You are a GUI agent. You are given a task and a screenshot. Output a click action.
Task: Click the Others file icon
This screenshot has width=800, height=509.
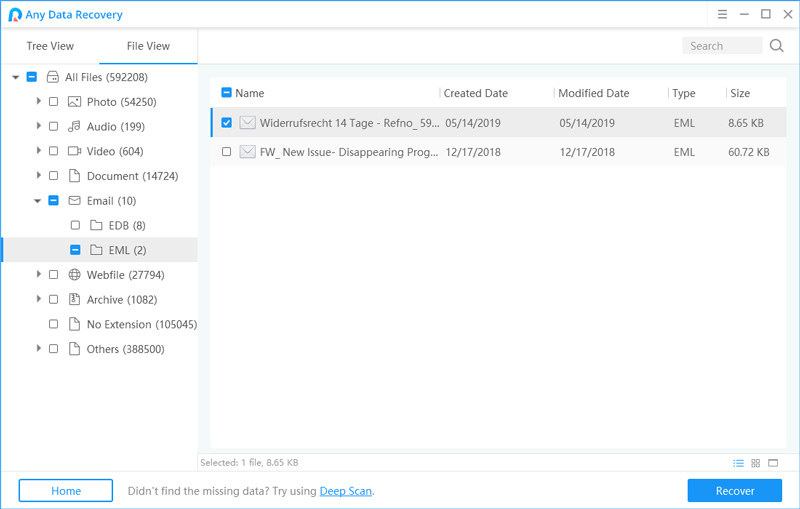pos(74,349)
